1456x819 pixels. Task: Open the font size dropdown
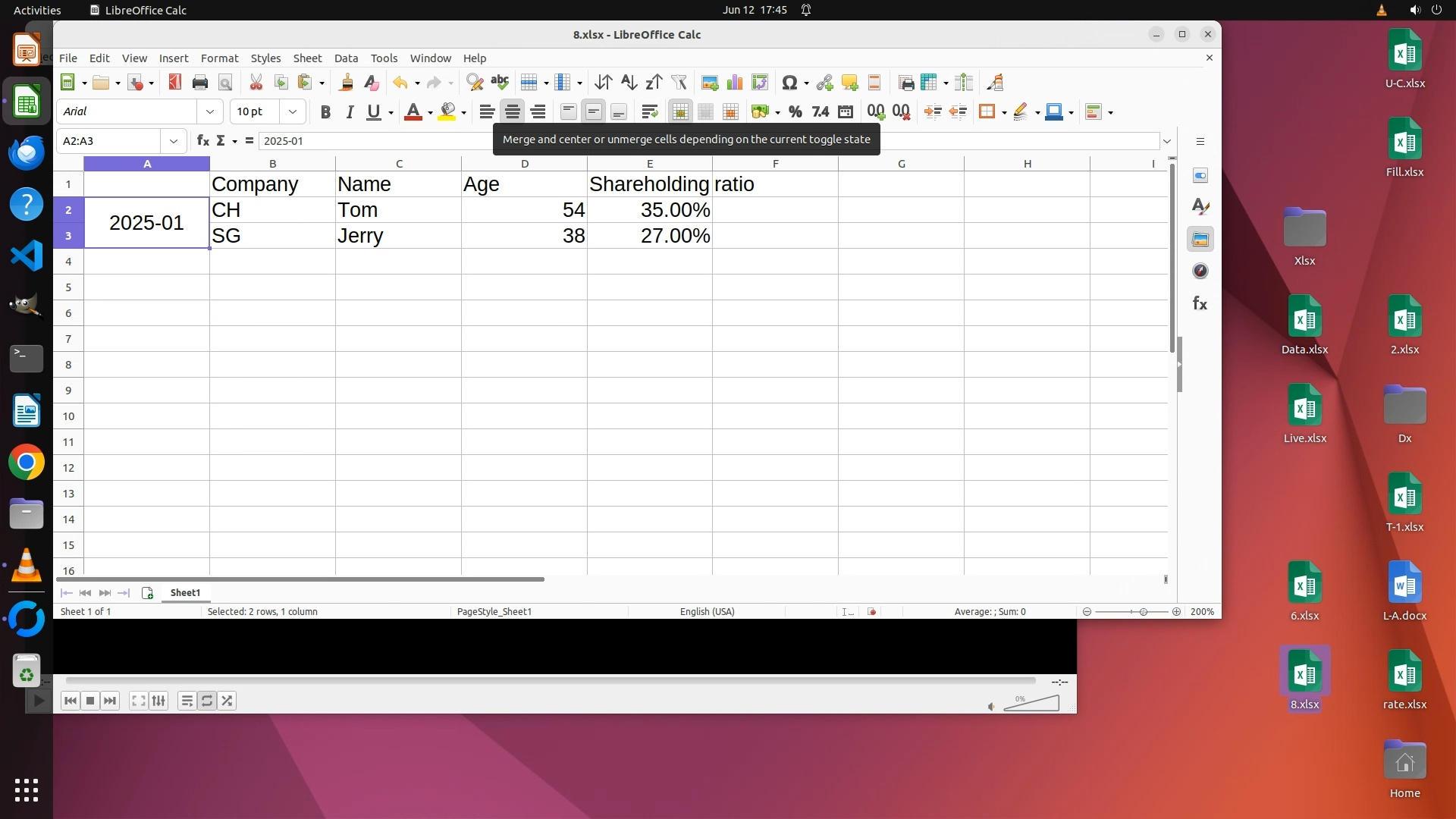click(293, 111)
